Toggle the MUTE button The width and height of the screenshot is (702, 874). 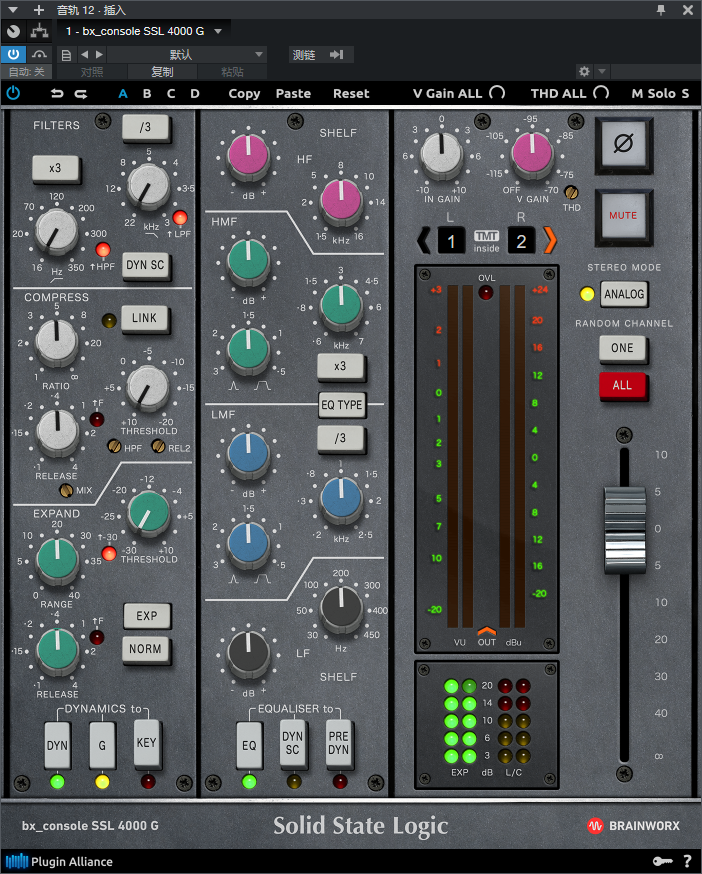tap(623, 216)
